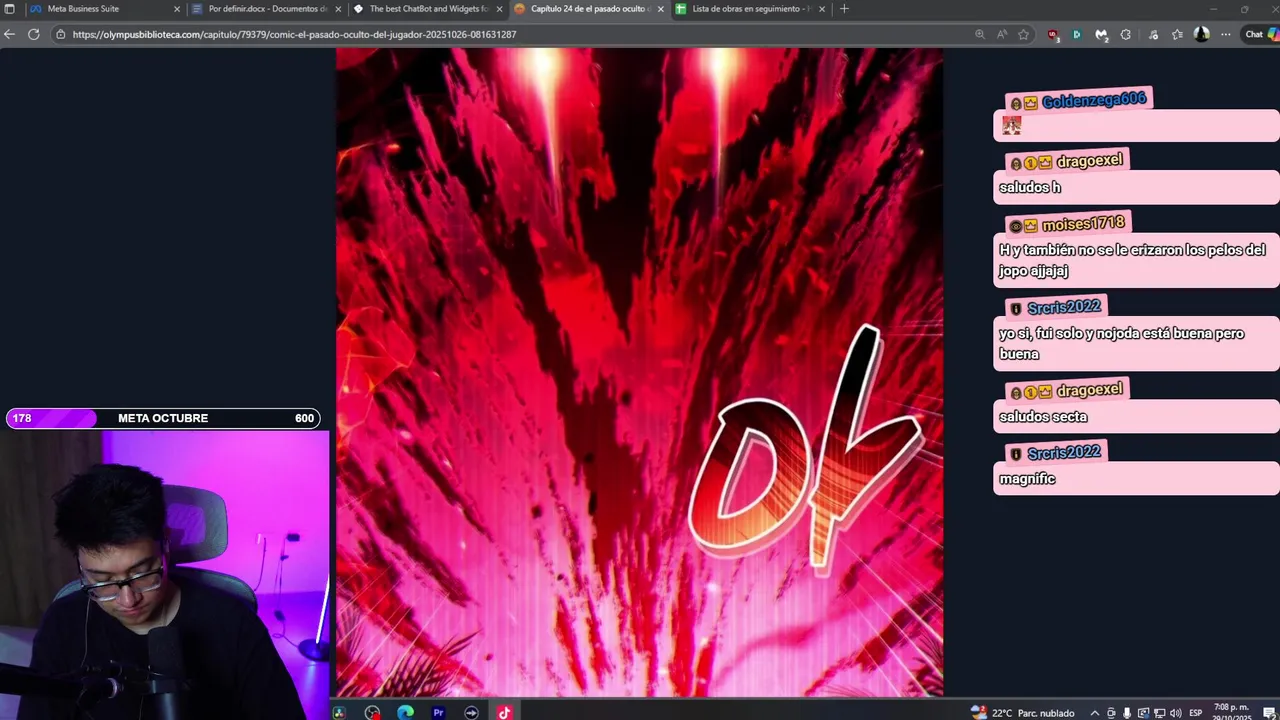Open the teal extension icon beside uBlock
This screenshot has width=1280, height=720.
tap(1077, 34)
